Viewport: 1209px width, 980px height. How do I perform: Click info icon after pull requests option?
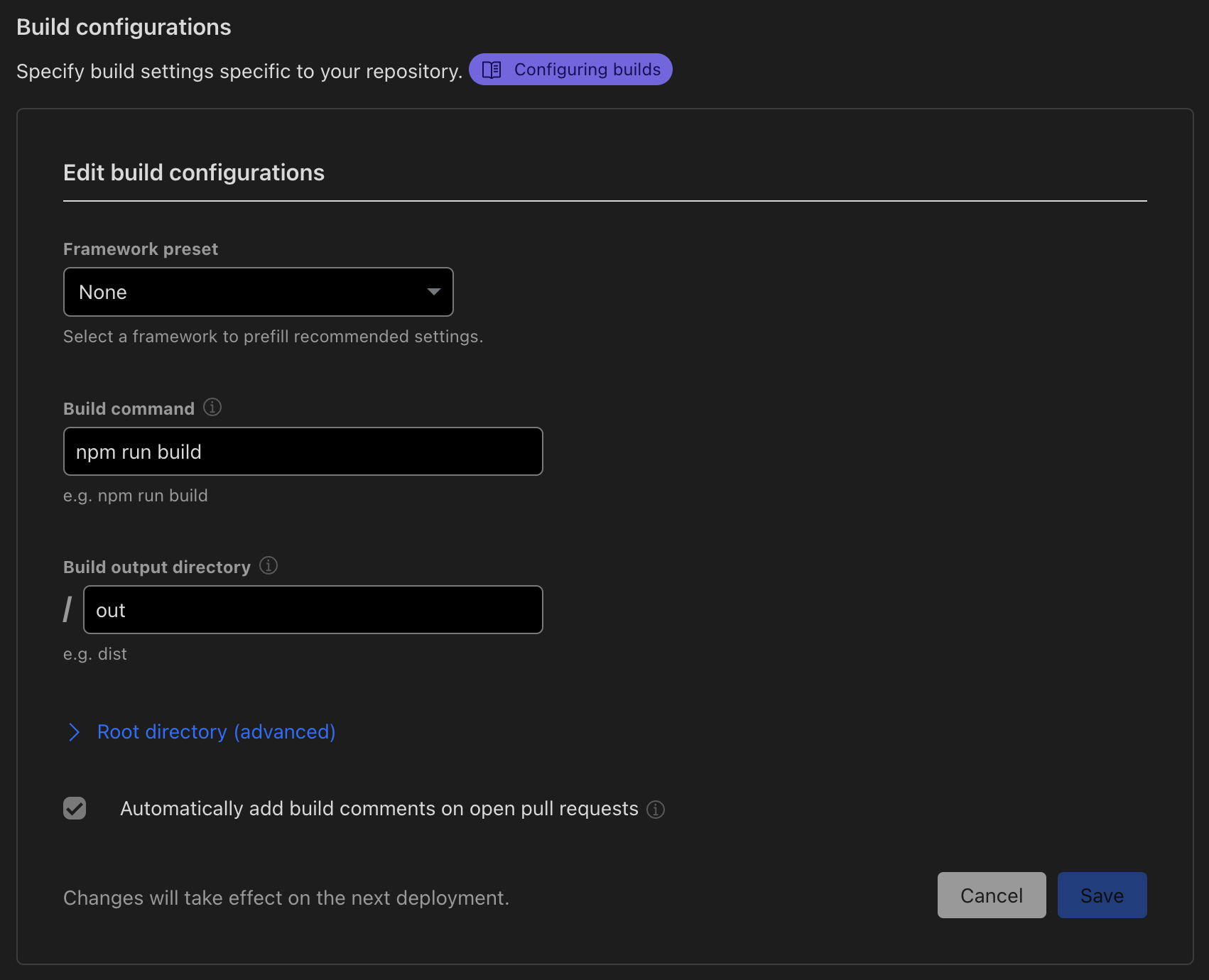(x=656, y=810)
